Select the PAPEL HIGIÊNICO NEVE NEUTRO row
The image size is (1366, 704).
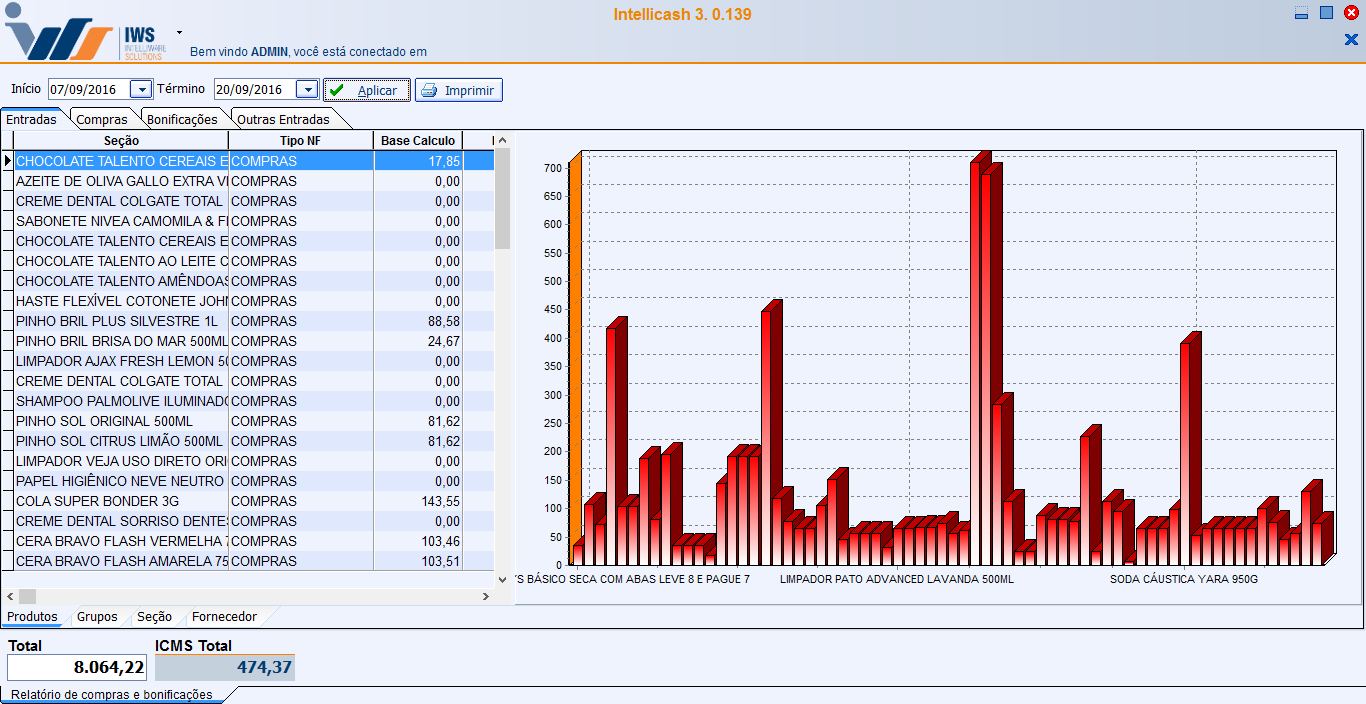tap(254, 481)
